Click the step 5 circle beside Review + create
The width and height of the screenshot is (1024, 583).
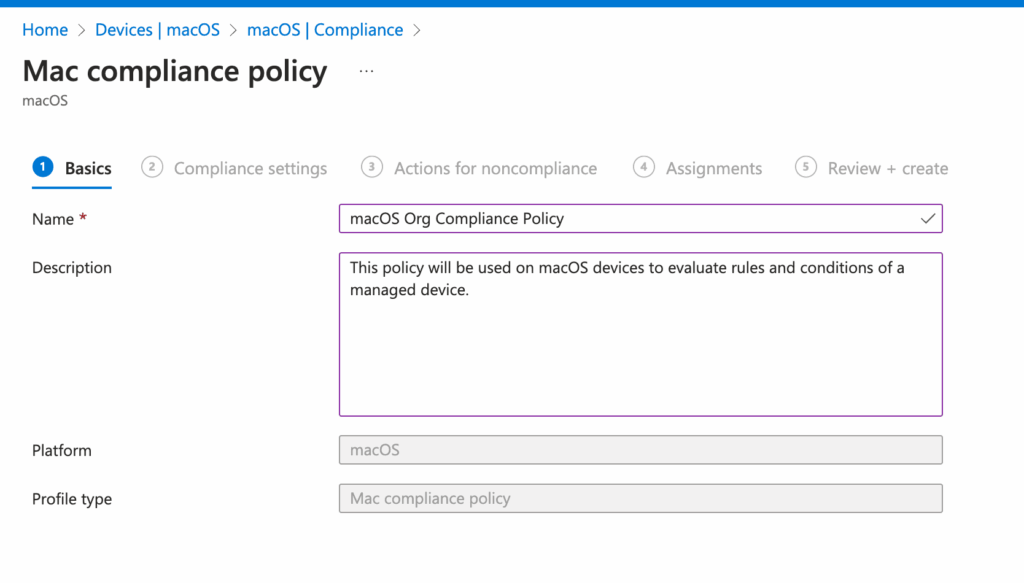coord(806,168)
